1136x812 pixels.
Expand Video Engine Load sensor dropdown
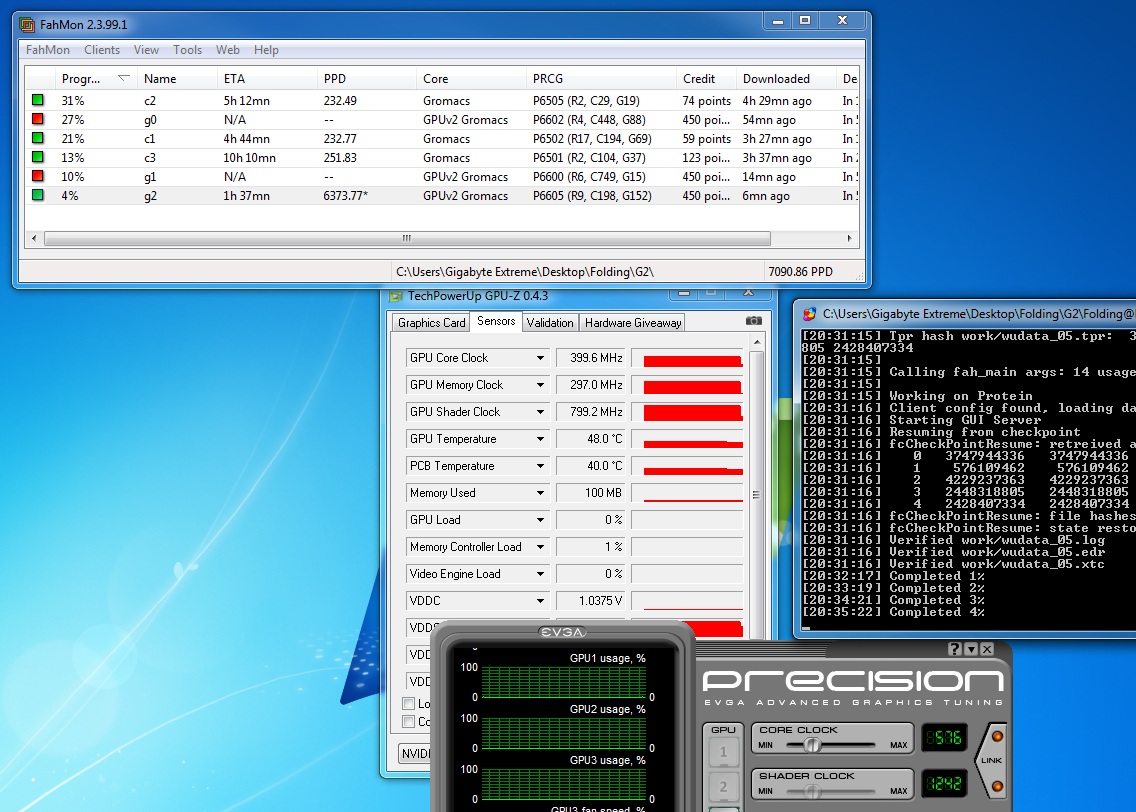[540, 574]
